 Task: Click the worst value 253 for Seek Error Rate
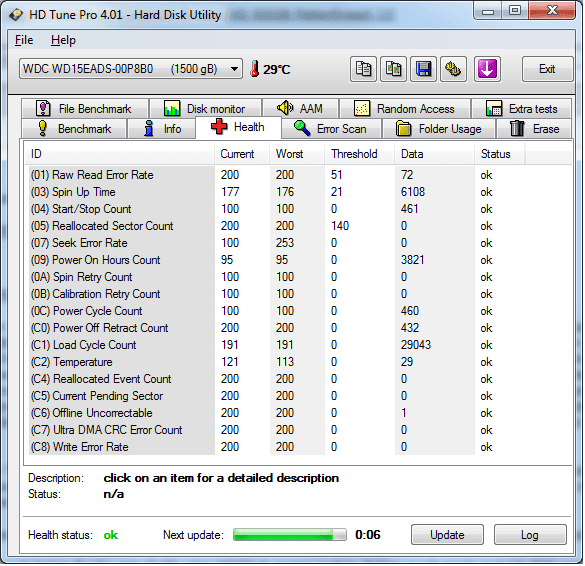pyautogui.click(x=285, y=243)
